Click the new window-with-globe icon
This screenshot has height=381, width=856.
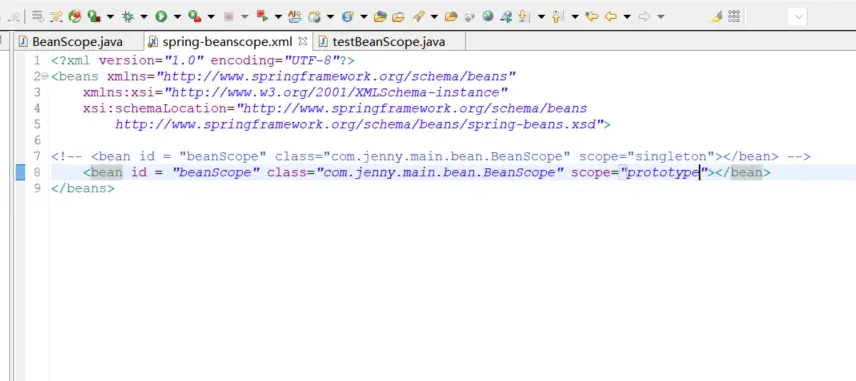click(x=314, y=16)
